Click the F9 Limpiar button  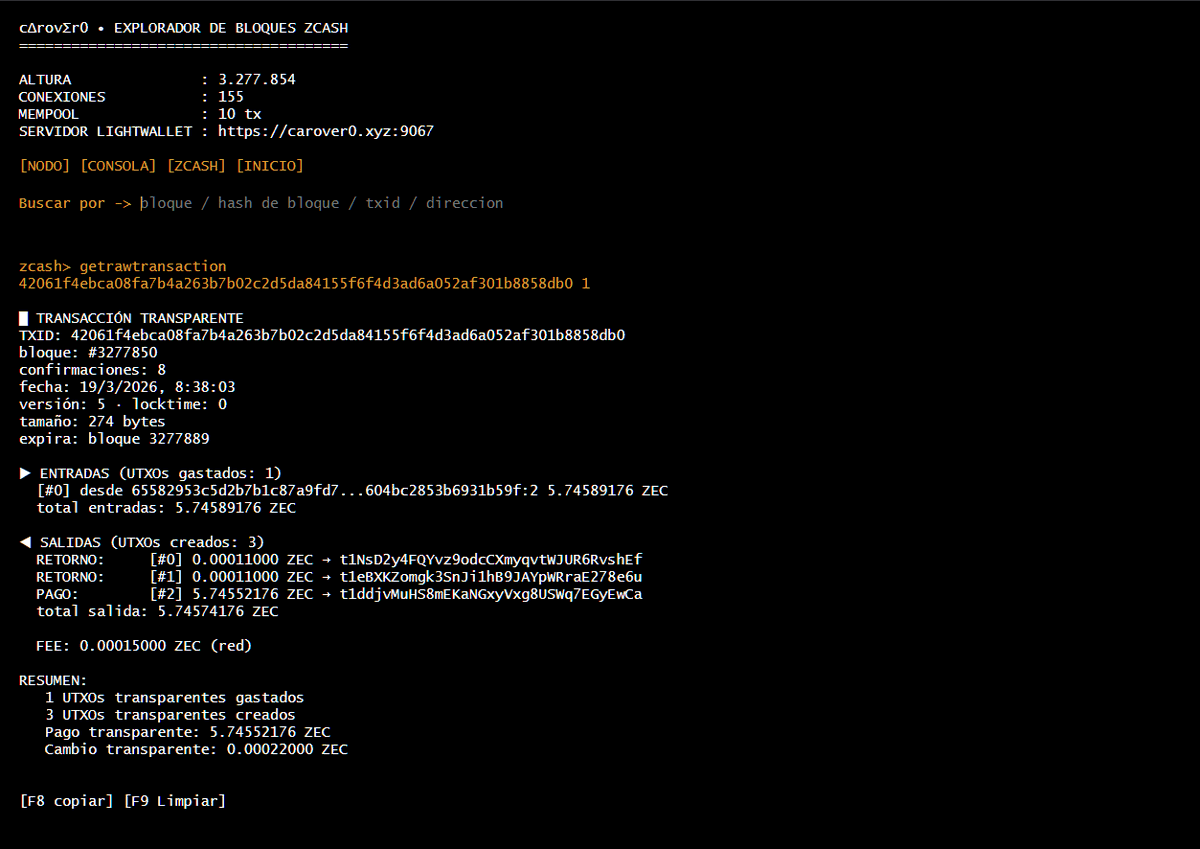coord(175,801)
